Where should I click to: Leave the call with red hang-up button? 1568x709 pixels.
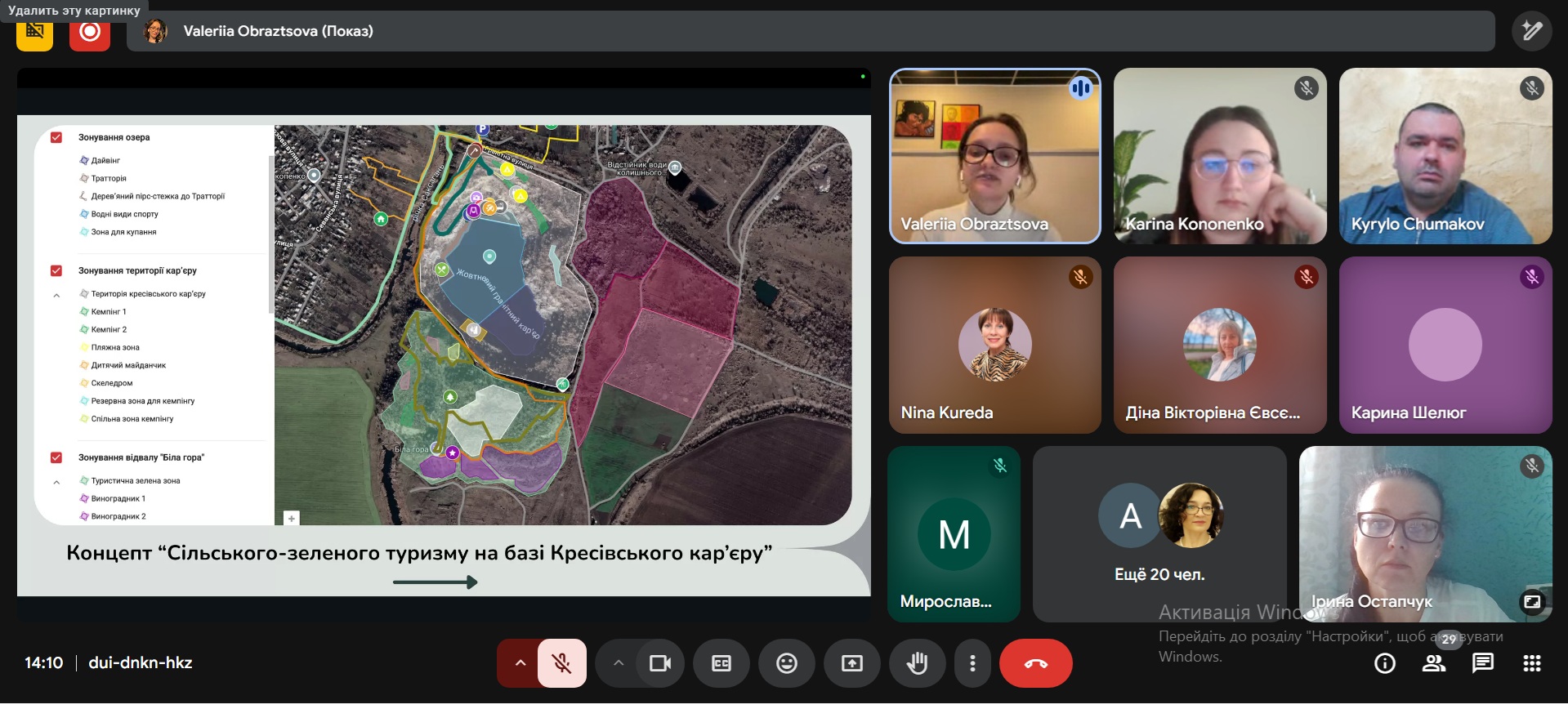[x=1035, y=663]
